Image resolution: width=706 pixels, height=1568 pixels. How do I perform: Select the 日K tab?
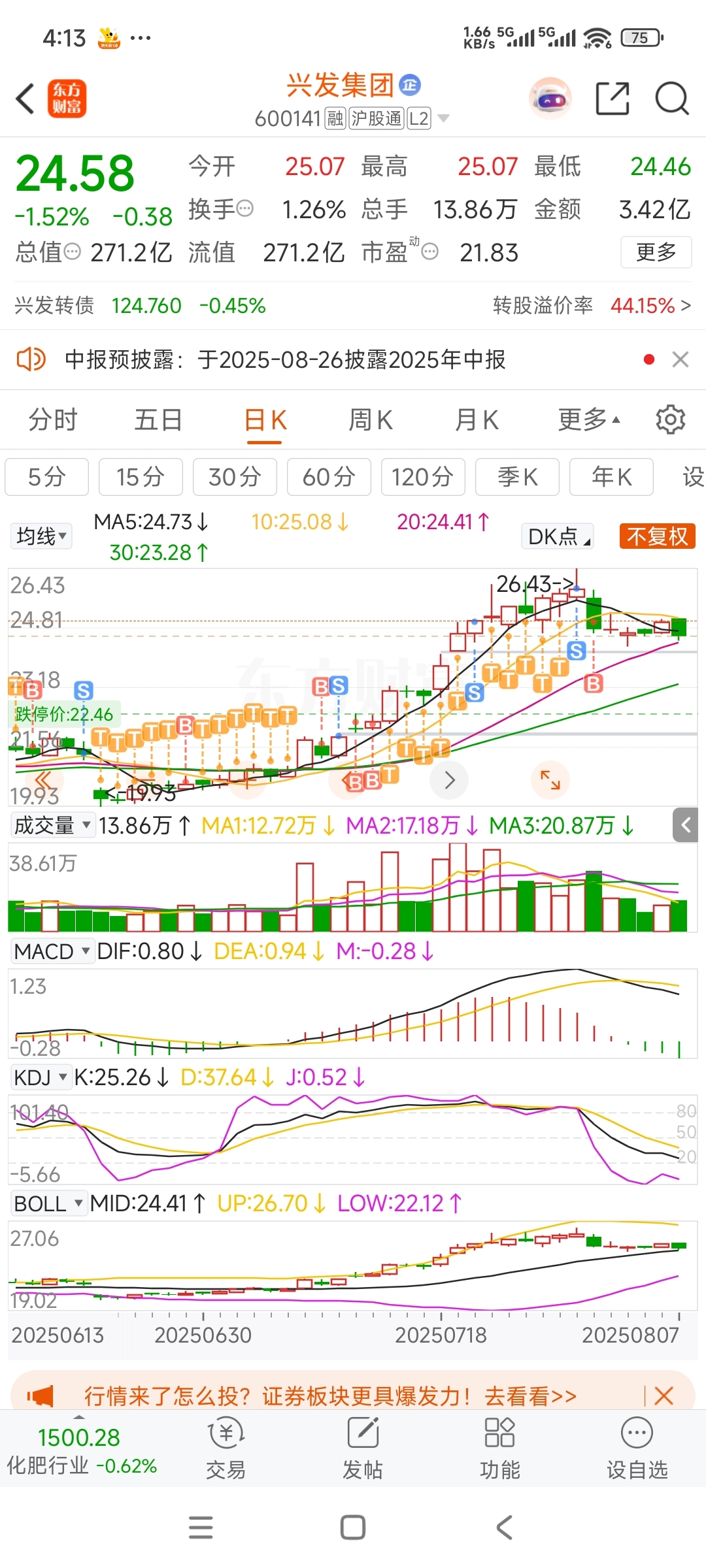pyautogui.click(x=265, y=419)
